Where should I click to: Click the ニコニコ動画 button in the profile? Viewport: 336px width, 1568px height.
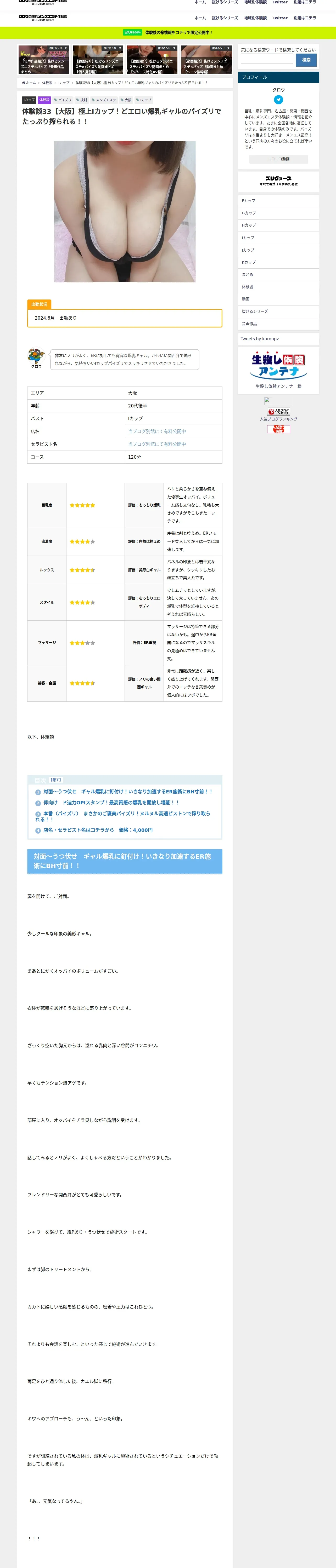[279, 159]
